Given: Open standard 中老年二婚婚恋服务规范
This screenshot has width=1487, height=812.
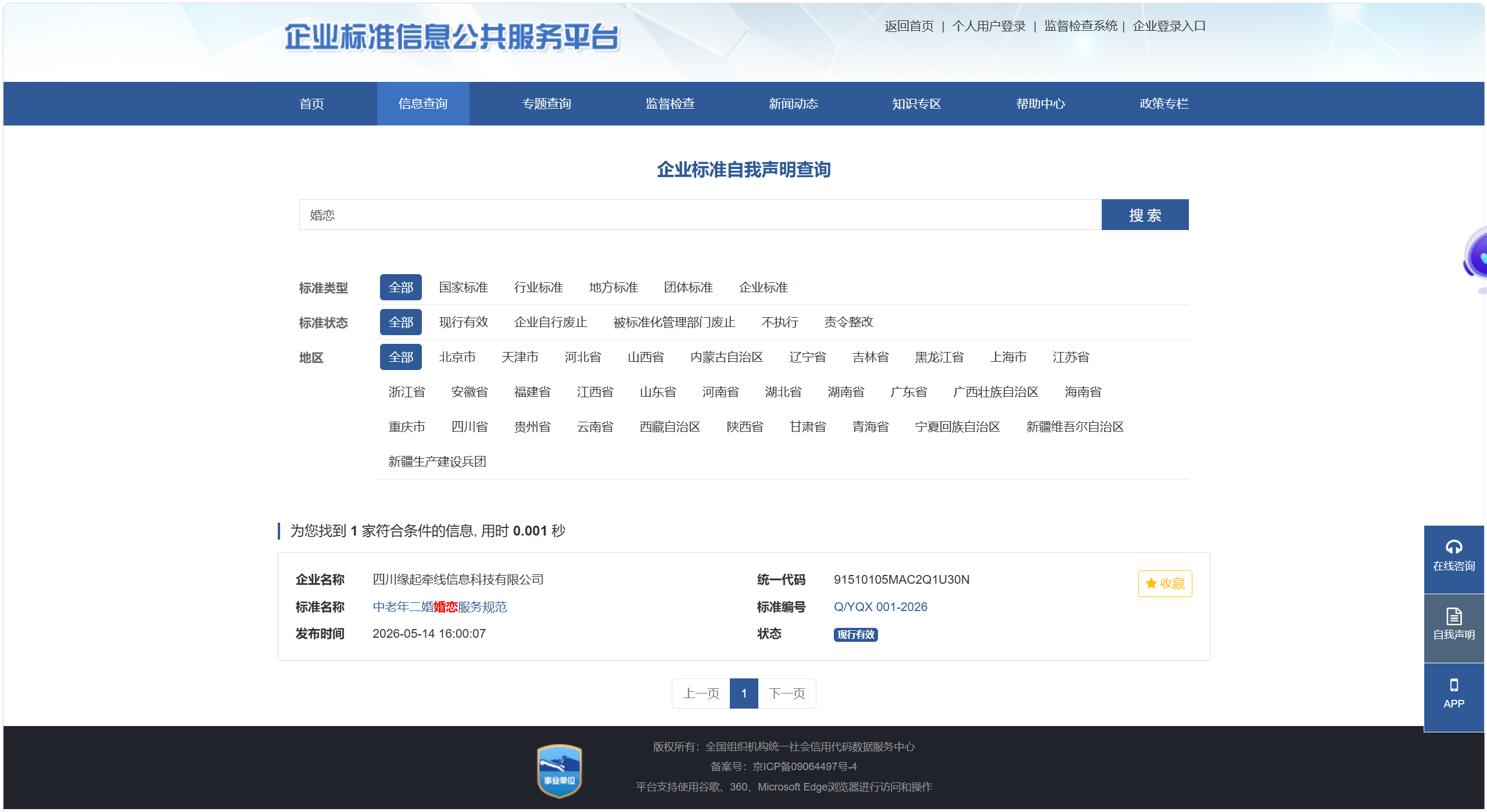Looking at the screenshot, I should [x=439, y=607].
